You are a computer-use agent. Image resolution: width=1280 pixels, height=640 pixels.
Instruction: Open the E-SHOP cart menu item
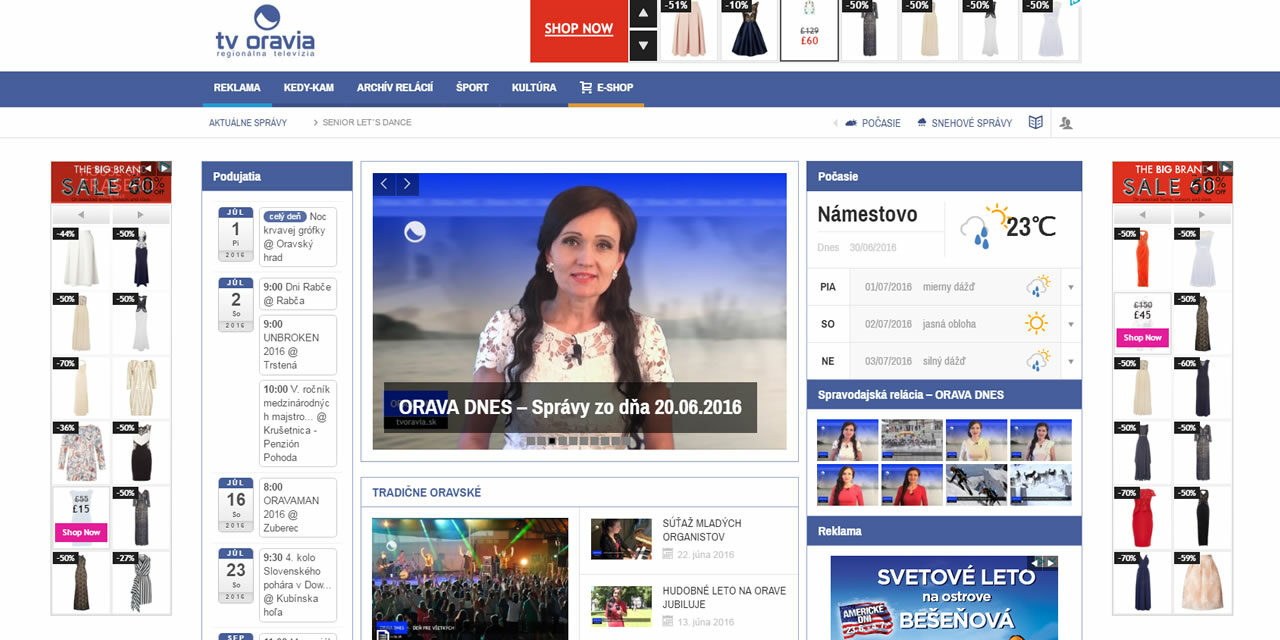[606, 88]
